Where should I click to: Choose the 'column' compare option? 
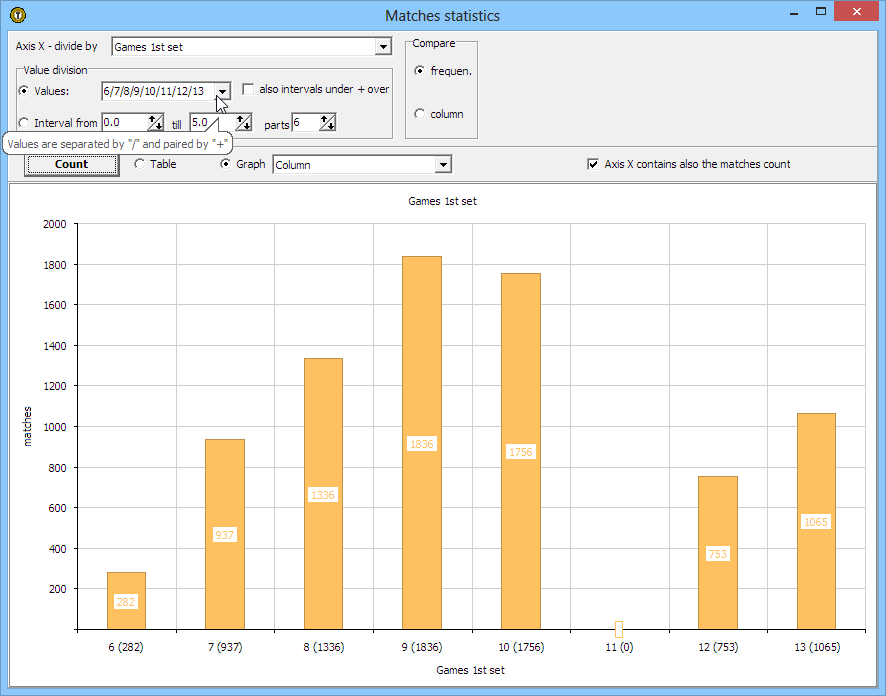point(419,114)
